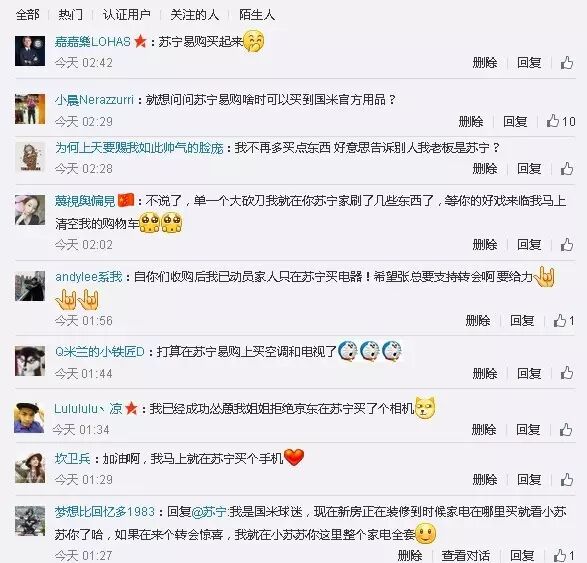Switch to the 热门 tab
Image resolution: width=587 pixels, height=563 pixels.
click(70, 15)
